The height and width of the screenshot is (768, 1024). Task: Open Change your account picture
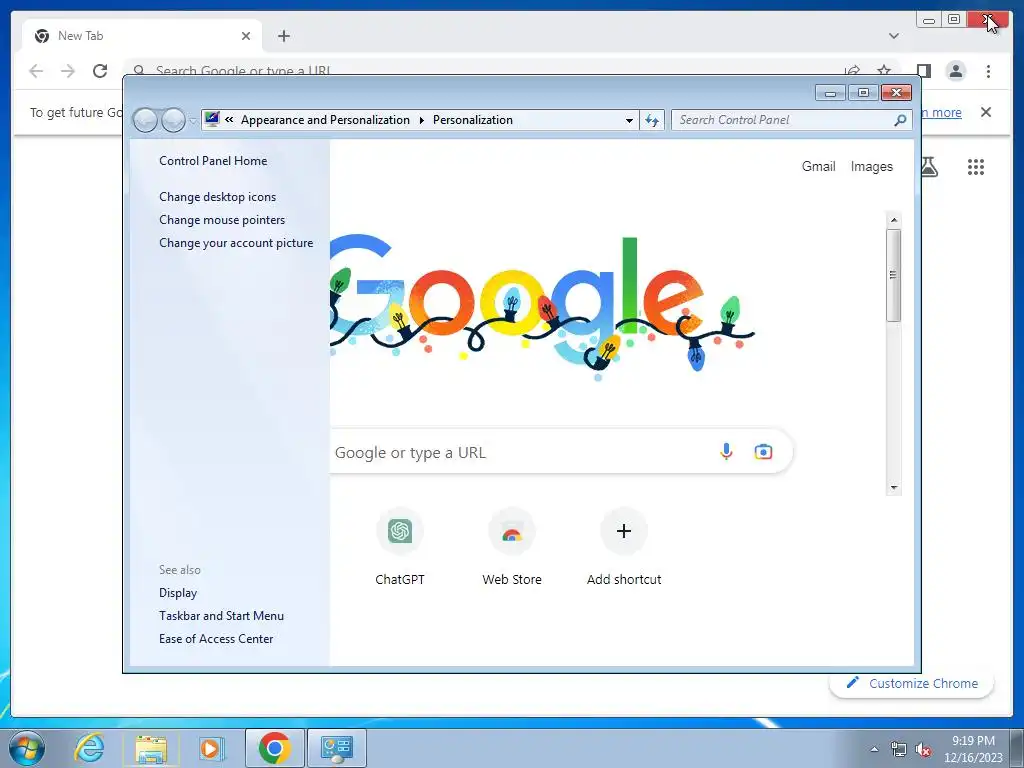point(236,242)
